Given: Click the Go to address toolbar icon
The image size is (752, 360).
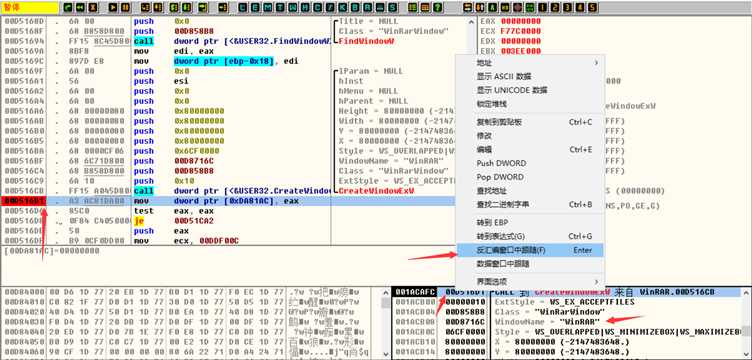Looking at the screenshot, I should tap(223, 7).
